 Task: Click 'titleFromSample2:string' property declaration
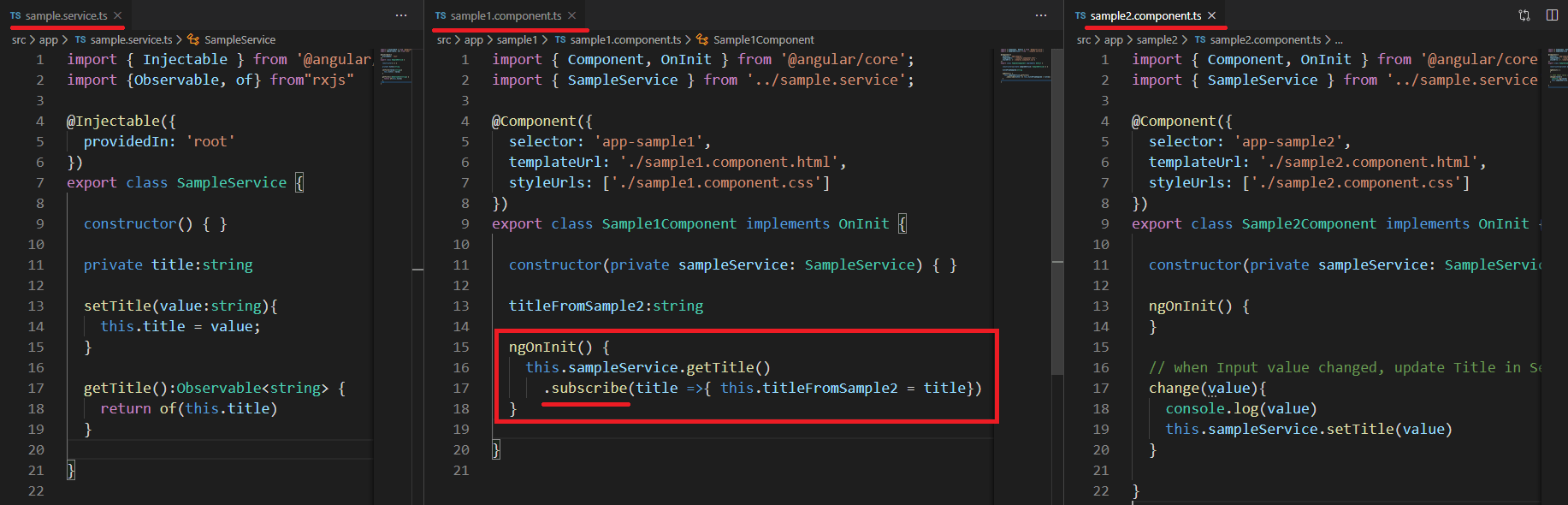(x=606, y=306)
